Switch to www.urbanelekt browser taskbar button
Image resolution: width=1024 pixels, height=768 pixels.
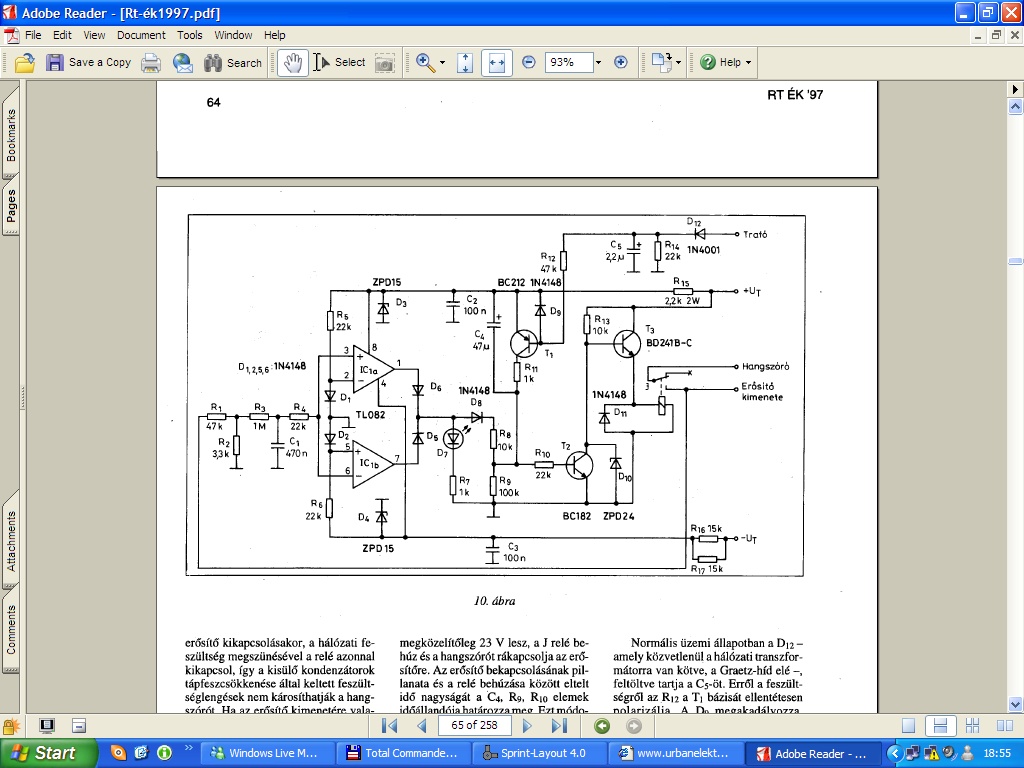coord(675,753)
